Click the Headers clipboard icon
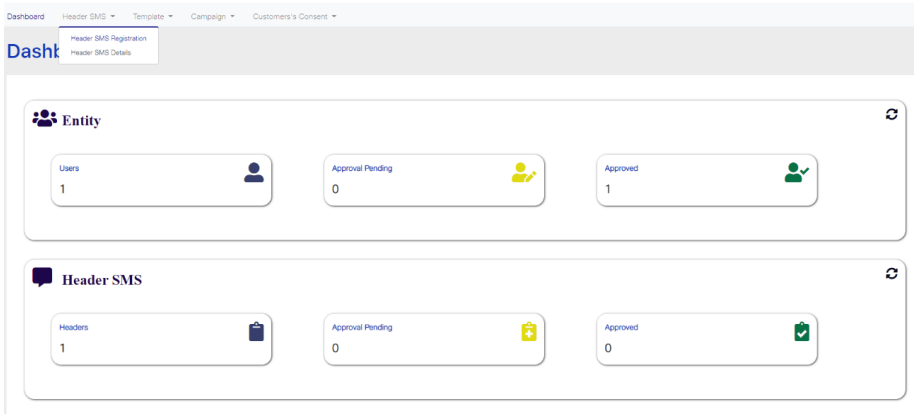914x414 pixels. tap(255, 332)
